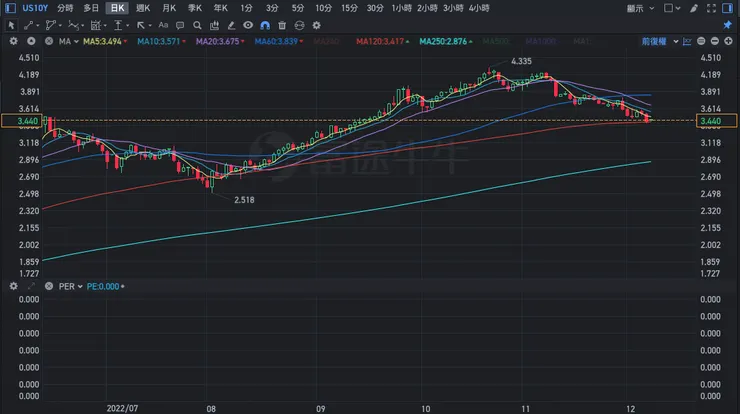Click the sync drawings icon
Viewport: 740px width, 414px height.
(299, 25)
